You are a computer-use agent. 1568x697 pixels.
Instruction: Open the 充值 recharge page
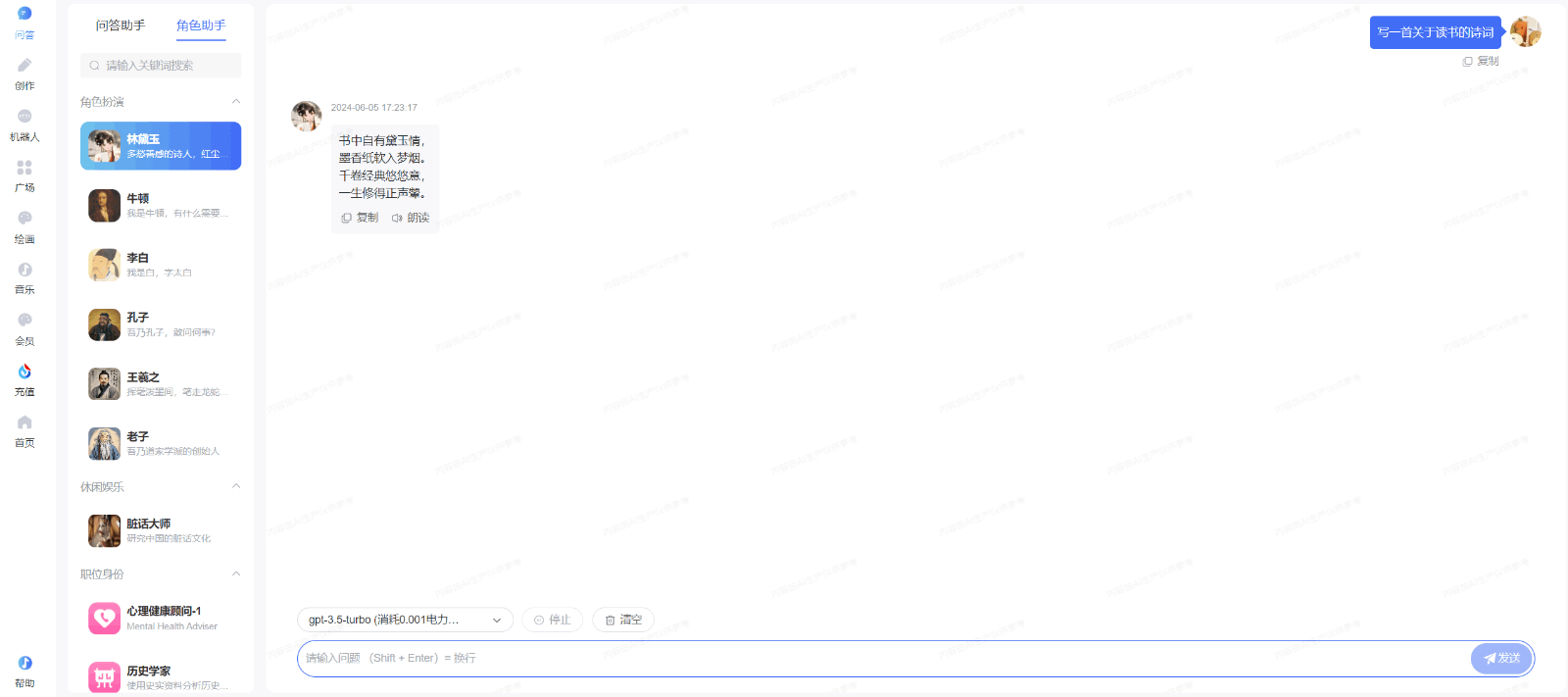[24, 379]
